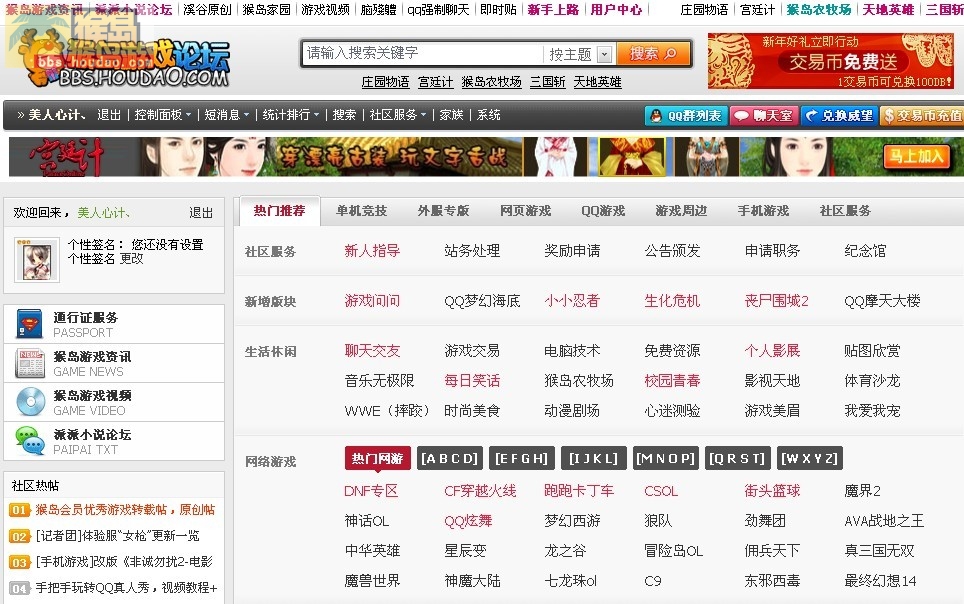Image resolution: width=964 pixels, height=604 pixels.
Task: Open the QQ群列表 penguin button
Action: pyautogui.click(x=686, y=116)
